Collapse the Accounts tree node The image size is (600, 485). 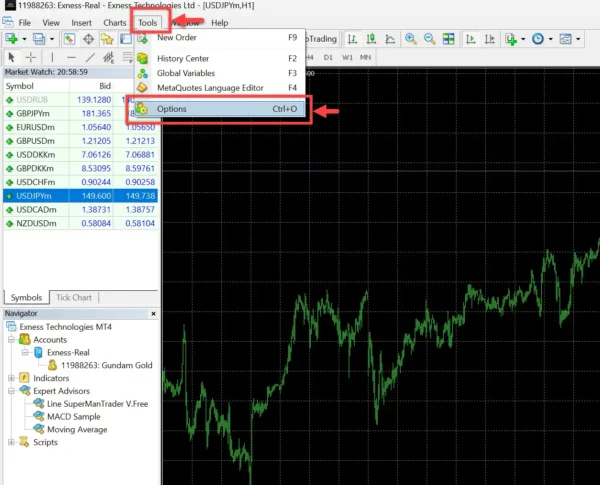(11, 340)
